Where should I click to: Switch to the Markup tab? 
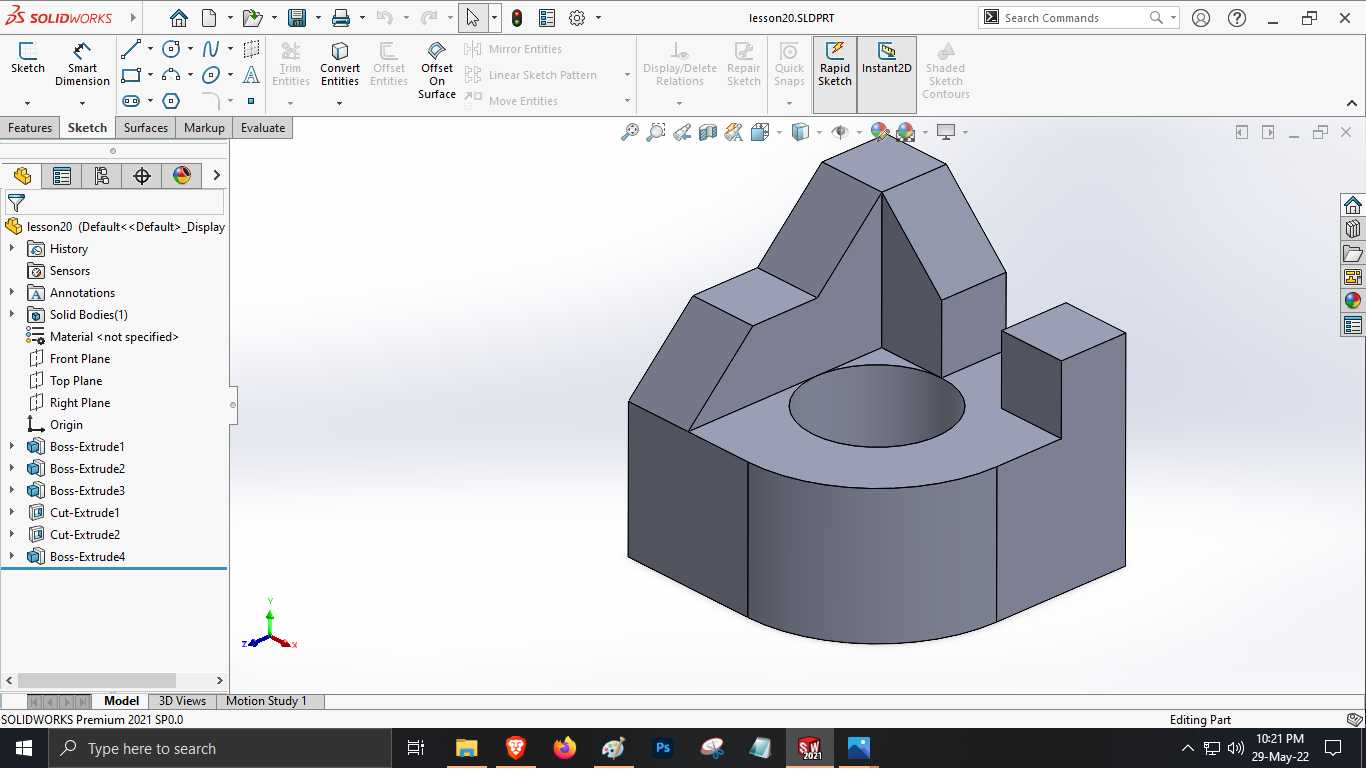coord(204,128)
